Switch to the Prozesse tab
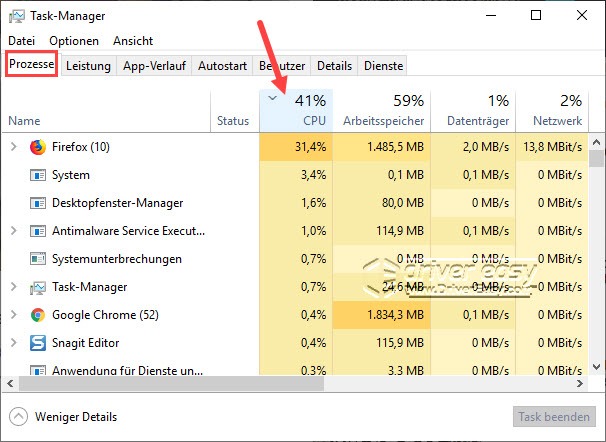 (x=32, y=64)
